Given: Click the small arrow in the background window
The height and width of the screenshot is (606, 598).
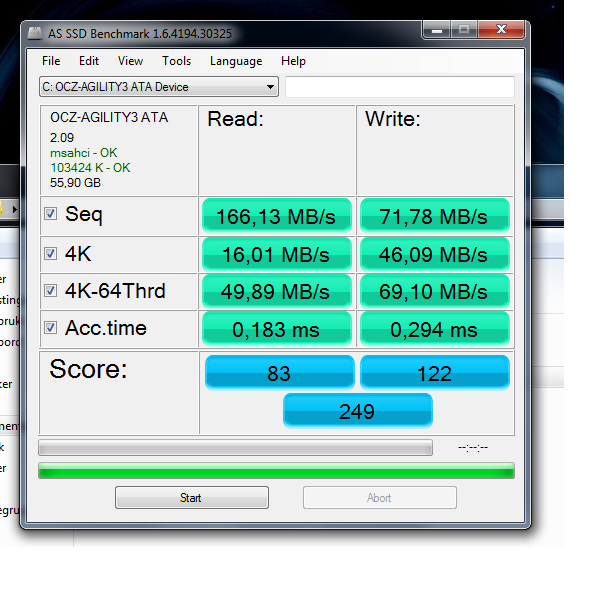Looking at the screenshot, I should [x=14, y=209].
